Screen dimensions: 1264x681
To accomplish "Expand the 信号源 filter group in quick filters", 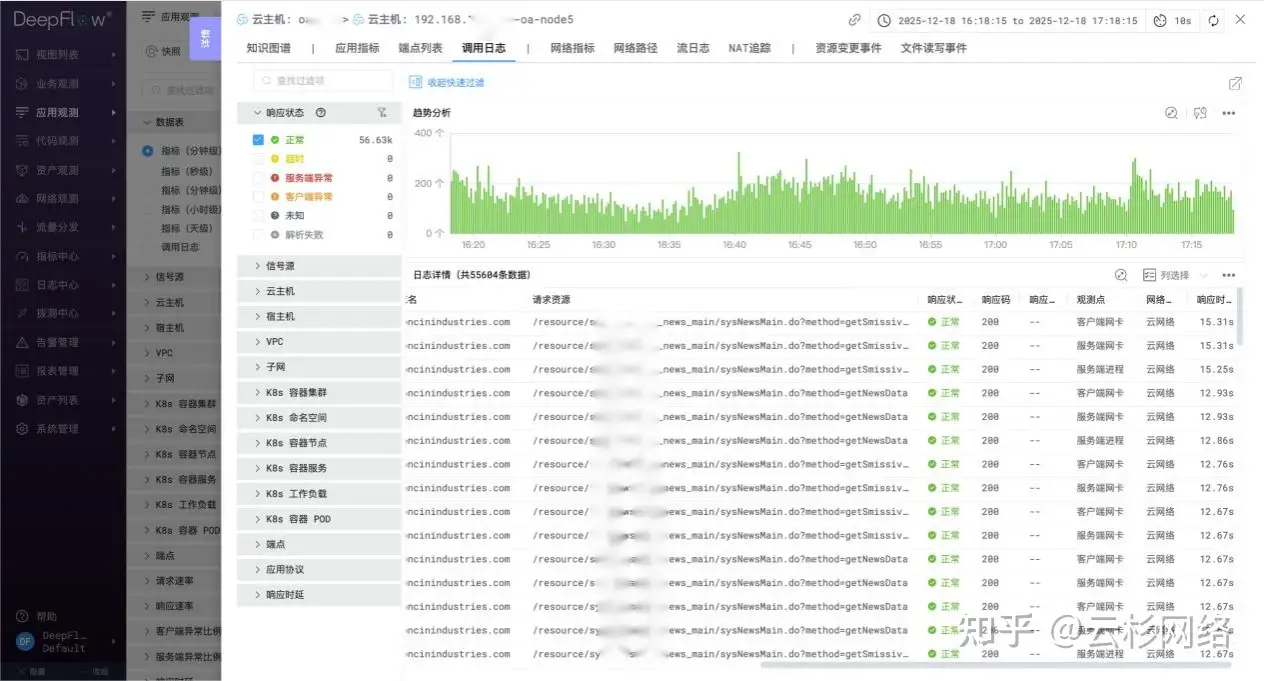I will (319, 266).
